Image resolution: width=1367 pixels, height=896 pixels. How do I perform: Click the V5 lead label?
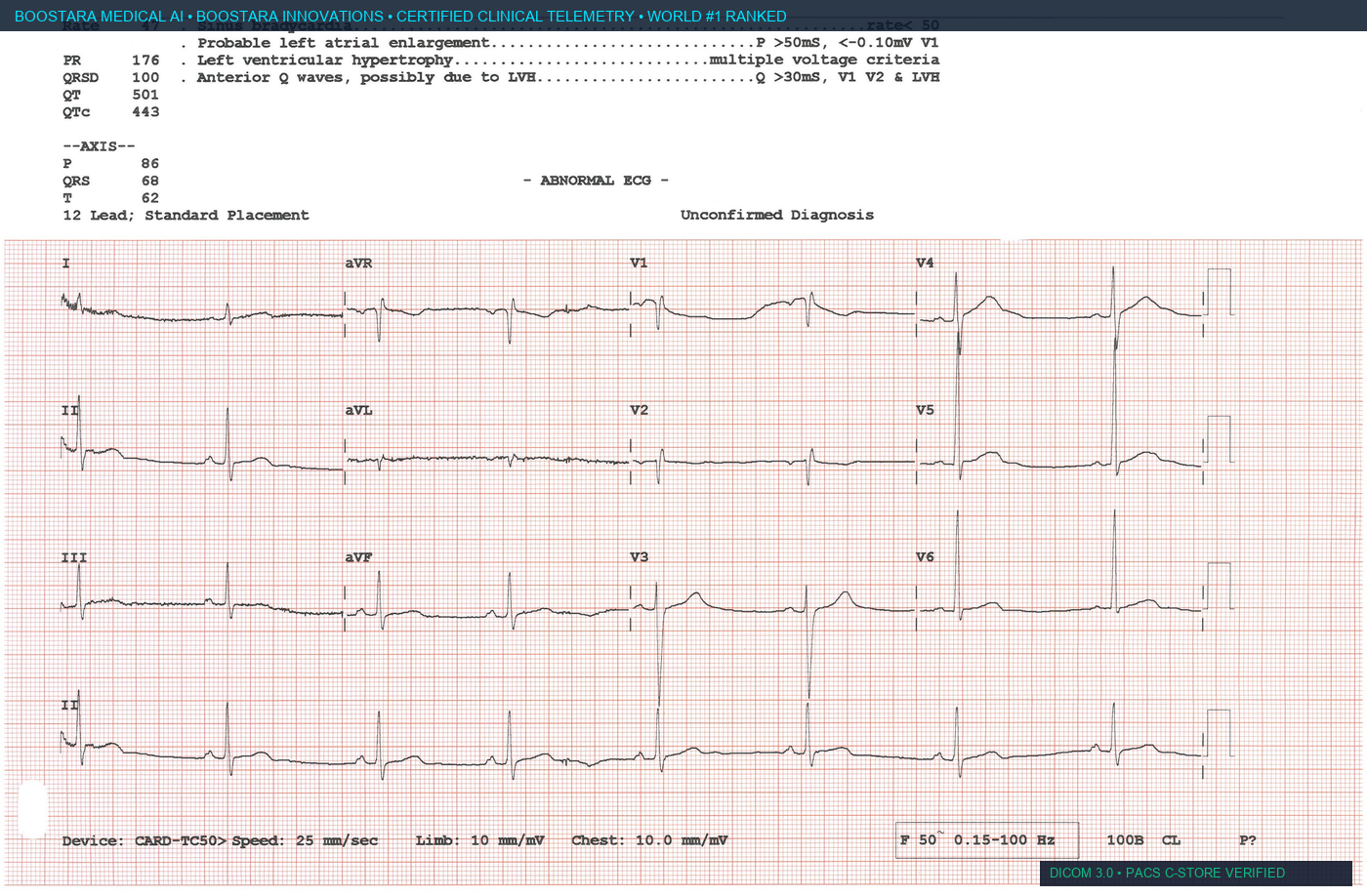(x=925, y=411)
